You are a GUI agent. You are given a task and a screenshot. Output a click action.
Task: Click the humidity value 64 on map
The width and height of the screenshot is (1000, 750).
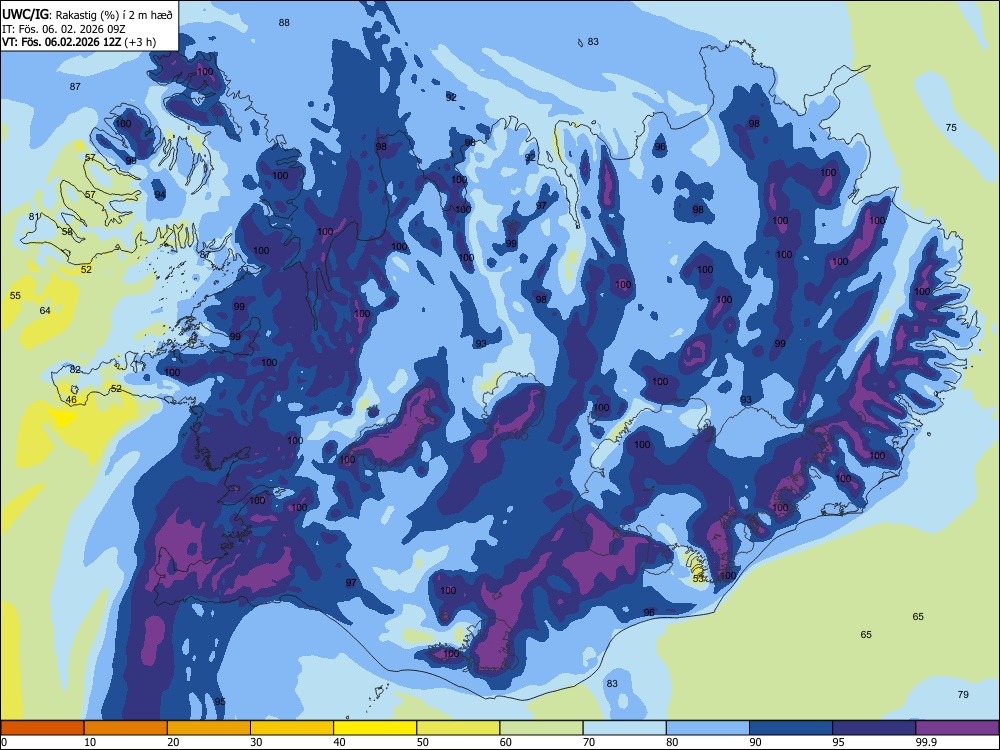[45, 311]
